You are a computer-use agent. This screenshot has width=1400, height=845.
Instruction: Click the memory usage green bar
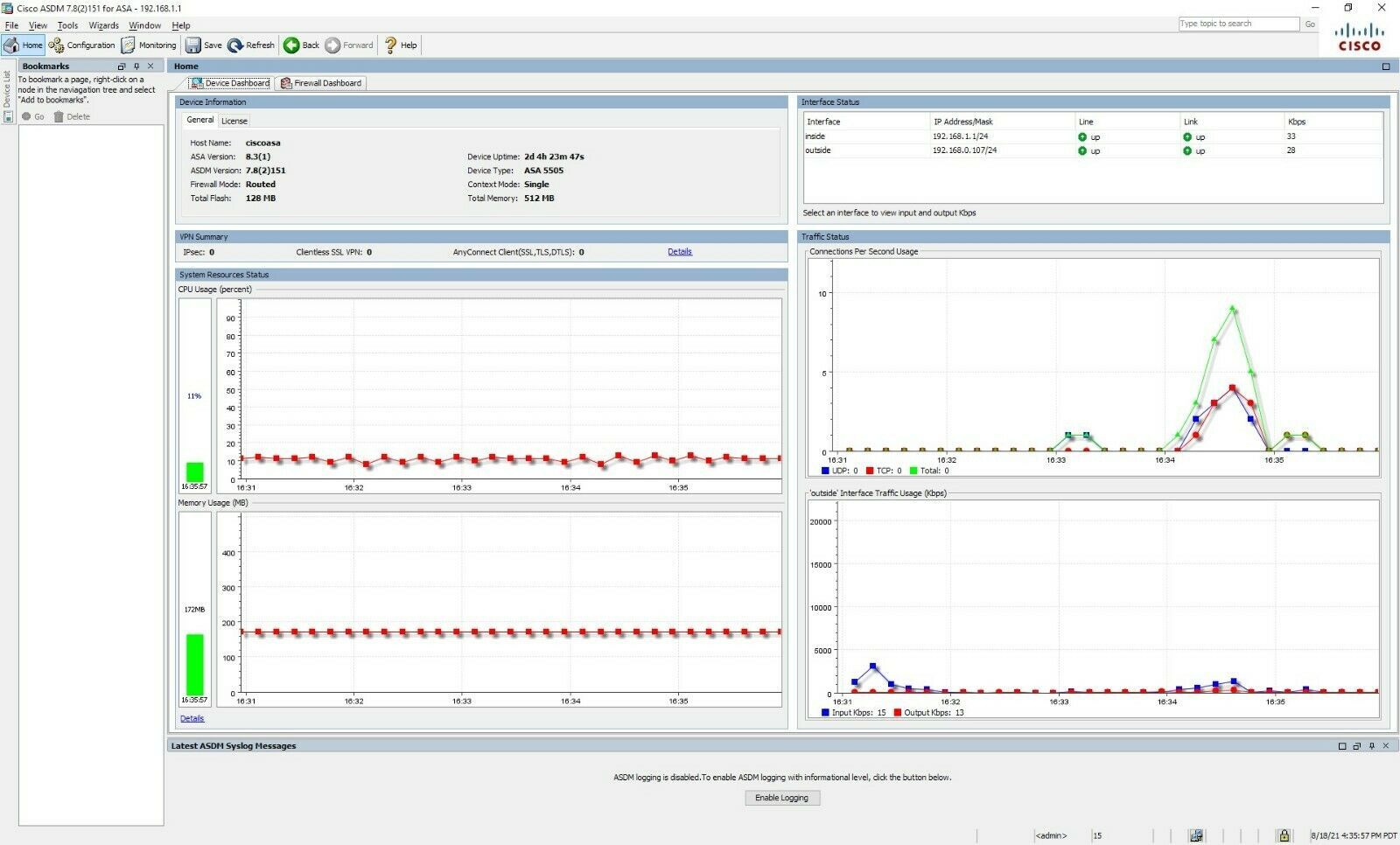pos(194,665)
